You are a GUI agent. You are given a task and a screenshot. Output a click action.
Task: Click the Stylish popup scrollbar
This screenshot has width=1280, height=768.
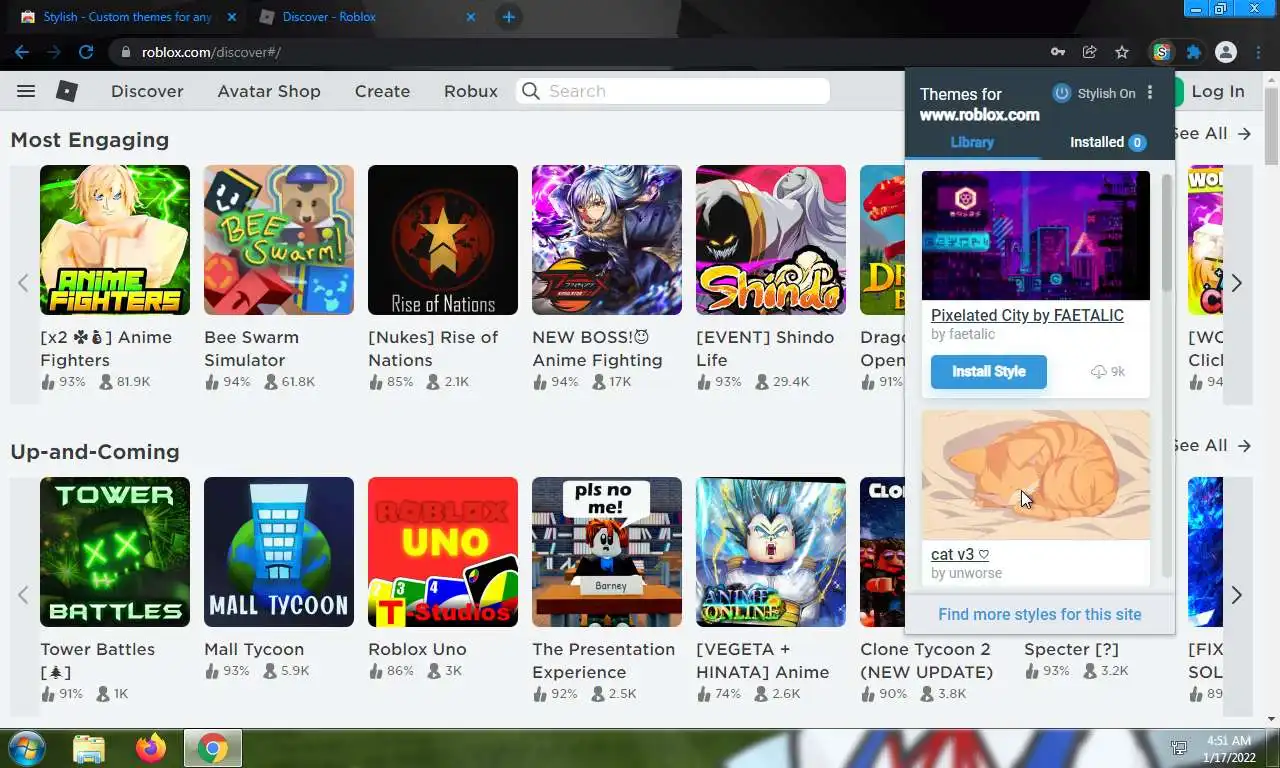pos(1166,235)
